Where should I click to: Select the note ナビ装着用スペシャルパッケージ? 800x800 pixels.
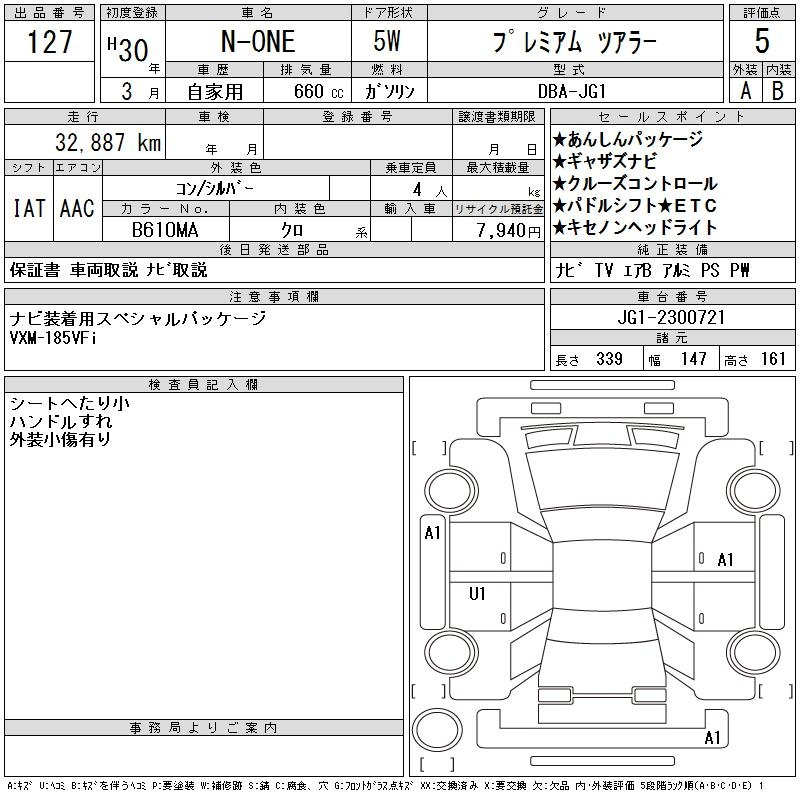[x=138, y=318]
